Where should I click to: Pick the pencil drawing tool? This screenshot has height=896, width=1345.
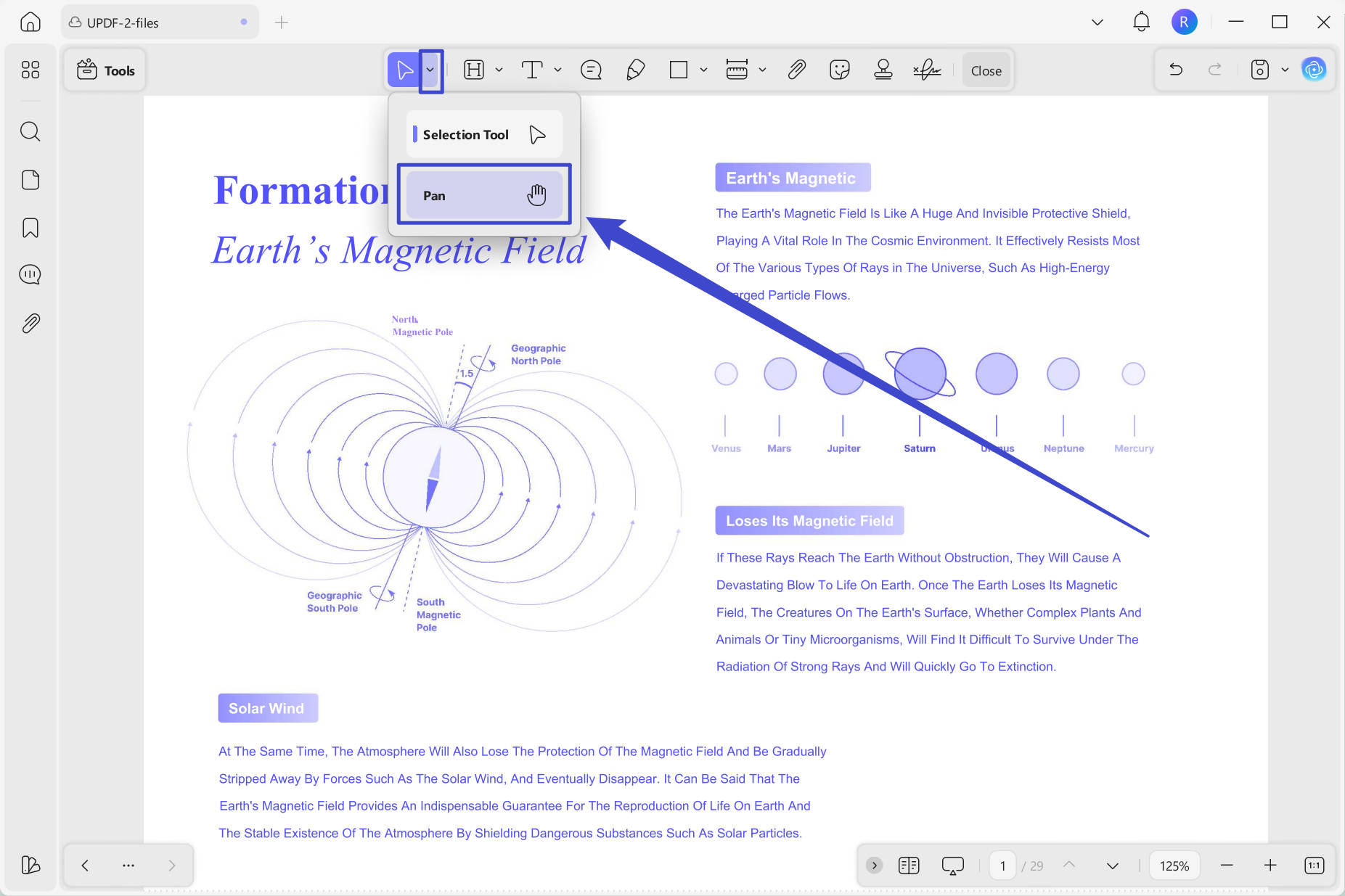(635, 70)
